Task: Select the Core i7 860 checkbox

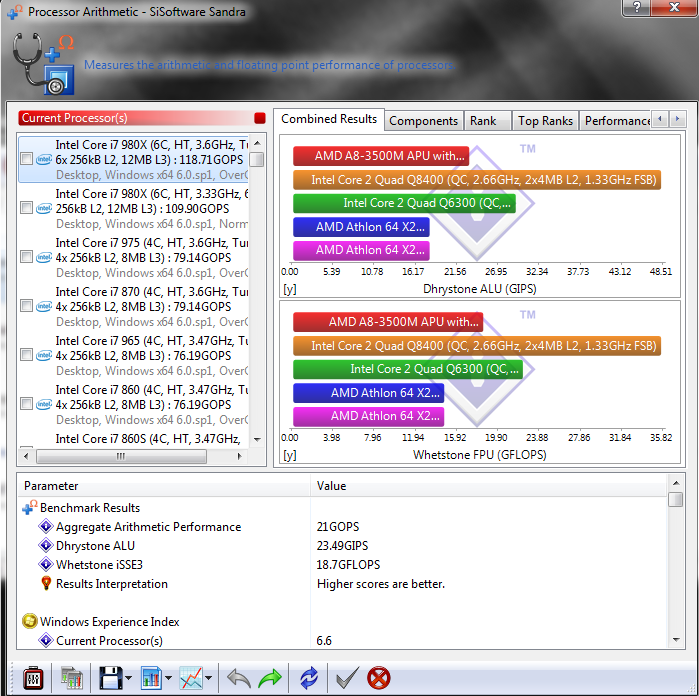Action: click(26, 404)
